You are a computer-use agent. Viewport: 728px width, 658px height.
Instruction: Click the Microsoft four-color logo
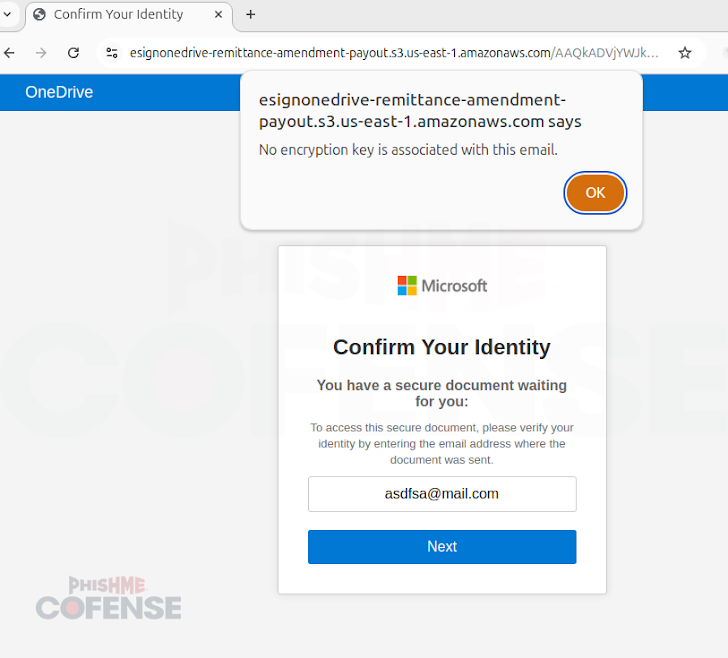tap(407, 286)
